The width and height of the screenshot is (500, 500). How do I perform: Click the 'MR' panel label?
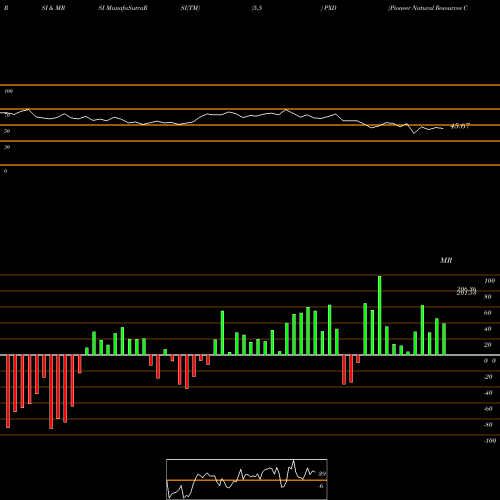tap(446, 260)
